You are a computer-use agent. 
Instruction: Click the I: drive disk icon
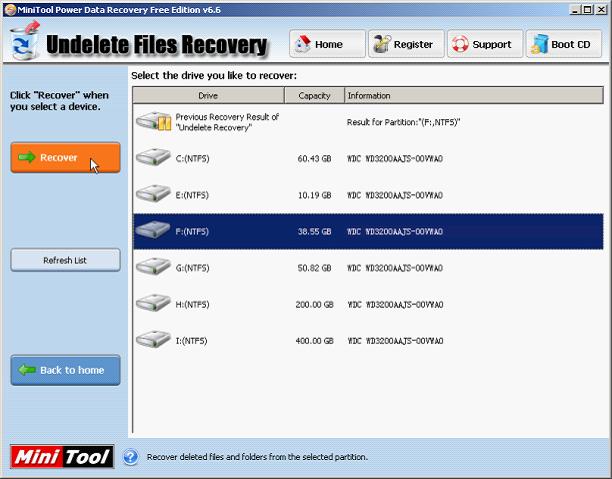pos(153,340)
